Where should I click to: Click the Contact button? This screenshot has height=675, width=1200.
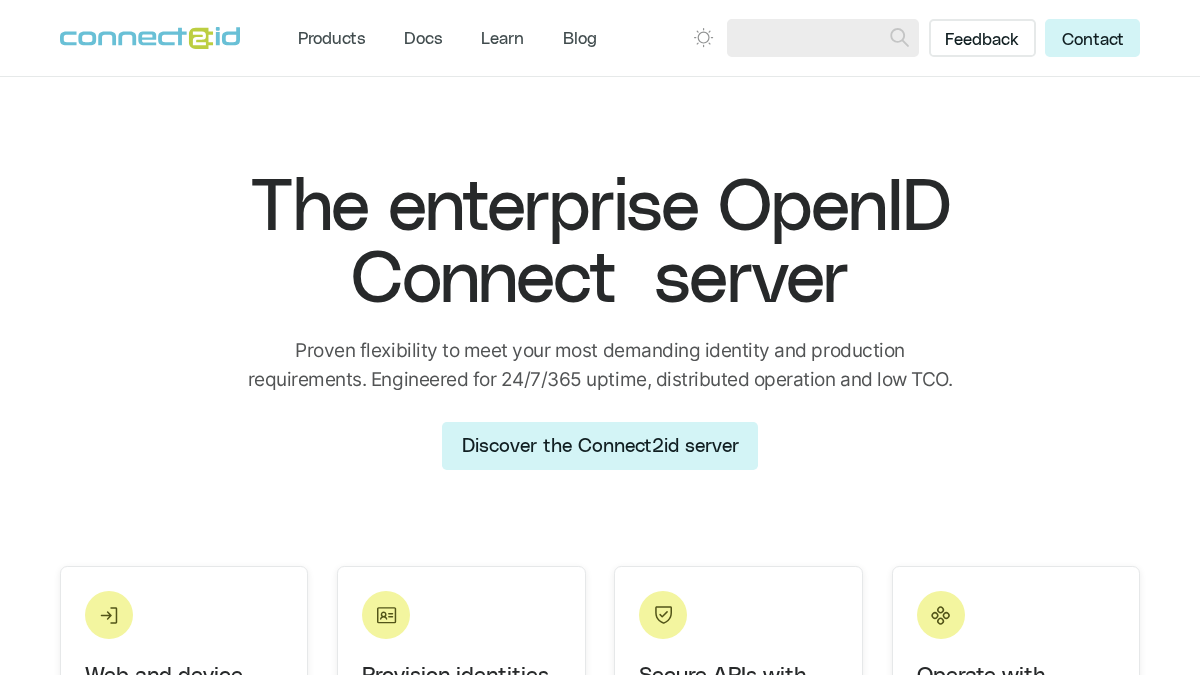point(1092,38)
